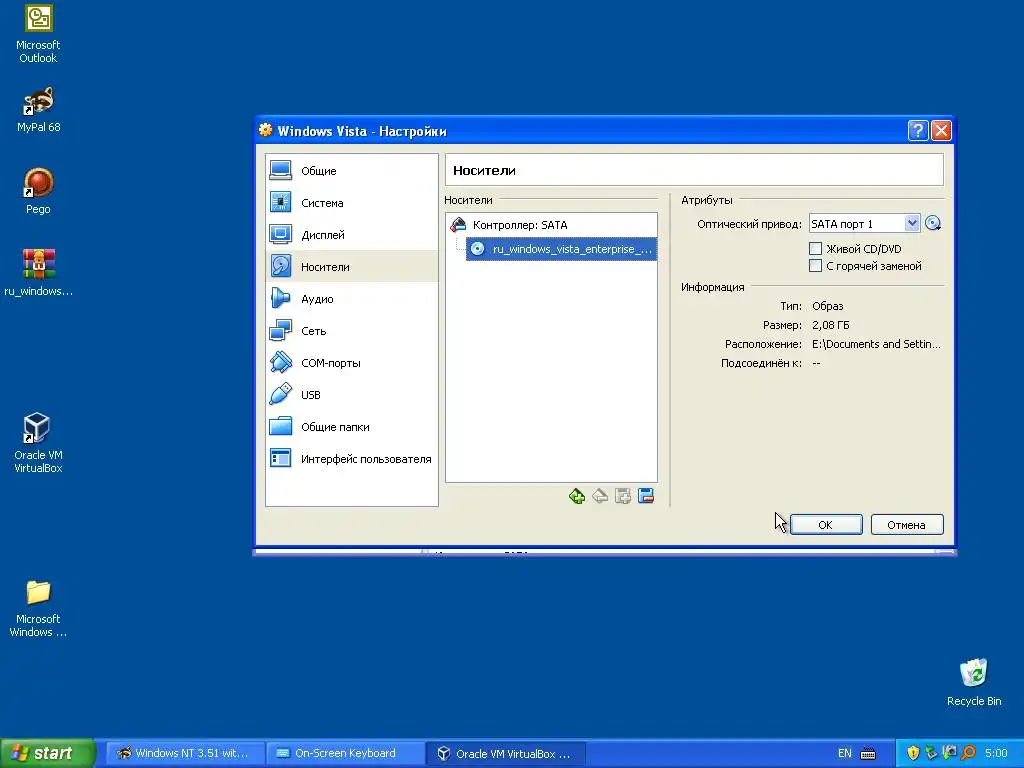Click the remove attachment icon
The image size is (1024, 768).
click(x=600, y=496)
